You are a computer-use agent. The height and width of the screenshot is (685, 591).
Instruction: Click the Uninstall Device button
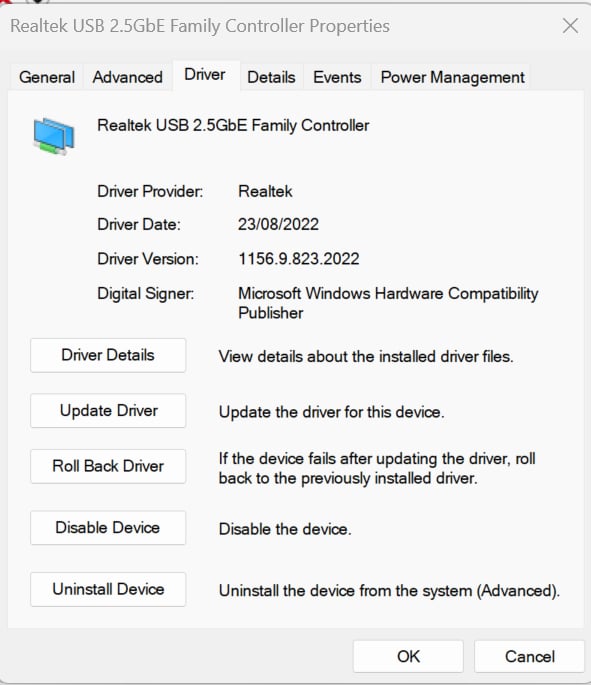point(108,589)
